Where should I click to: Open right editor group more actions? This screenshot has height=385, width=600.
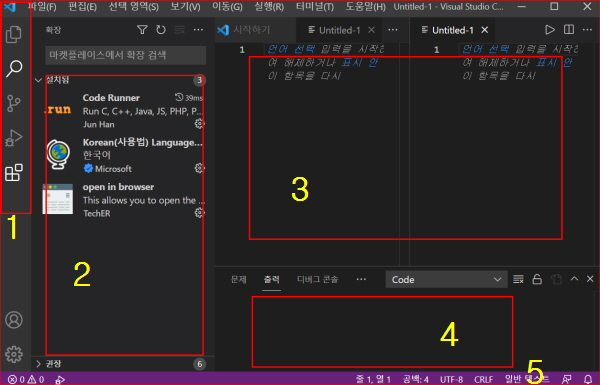[587, 30]
